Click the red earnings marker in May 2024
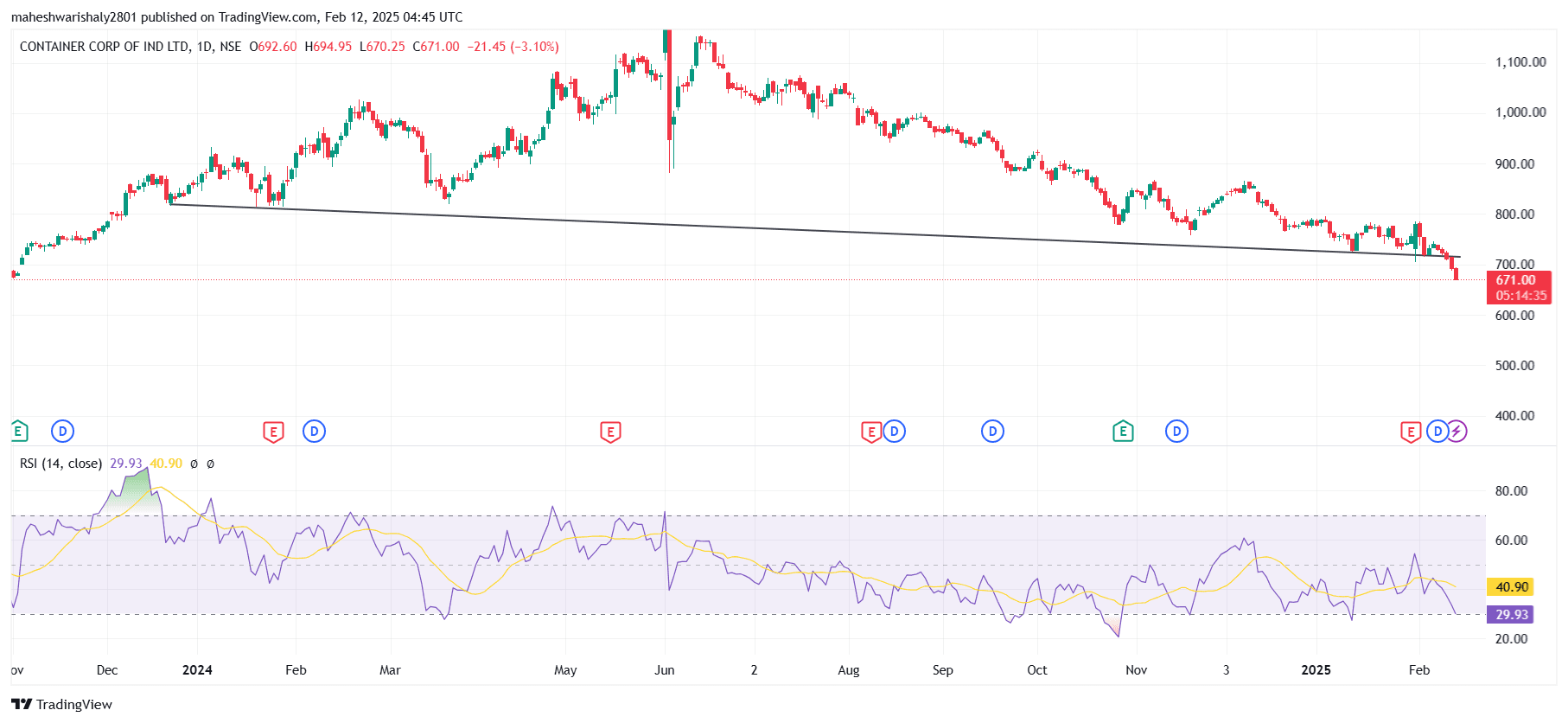The image size is (1568, 723). pos(610,432)
